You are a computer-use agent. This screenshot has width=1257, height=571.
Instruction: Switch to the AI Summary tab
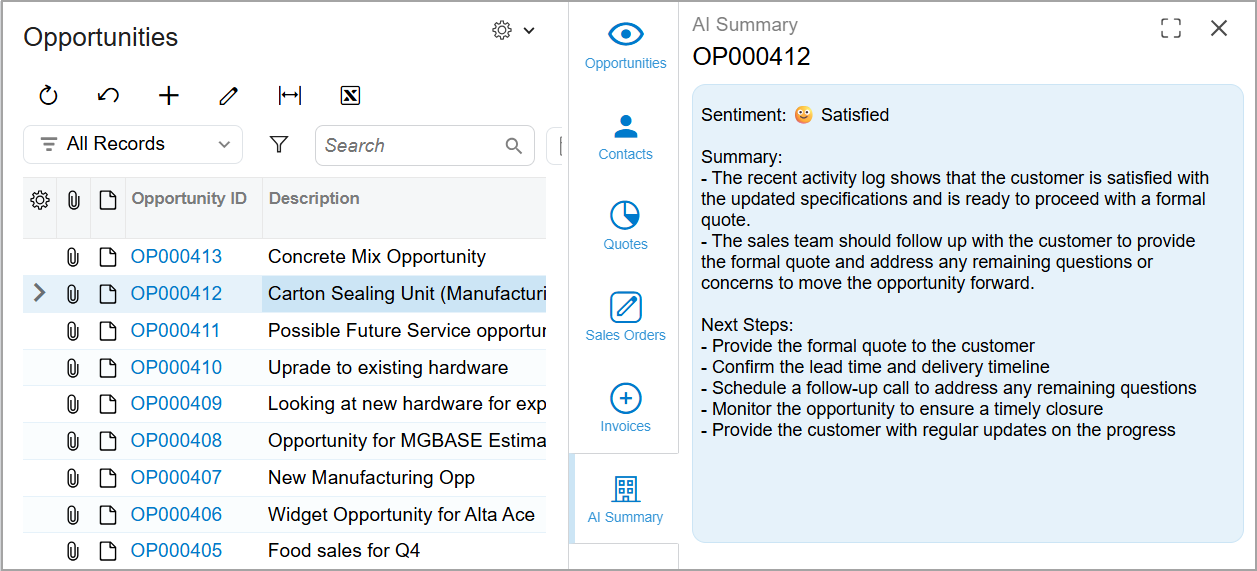625,499
